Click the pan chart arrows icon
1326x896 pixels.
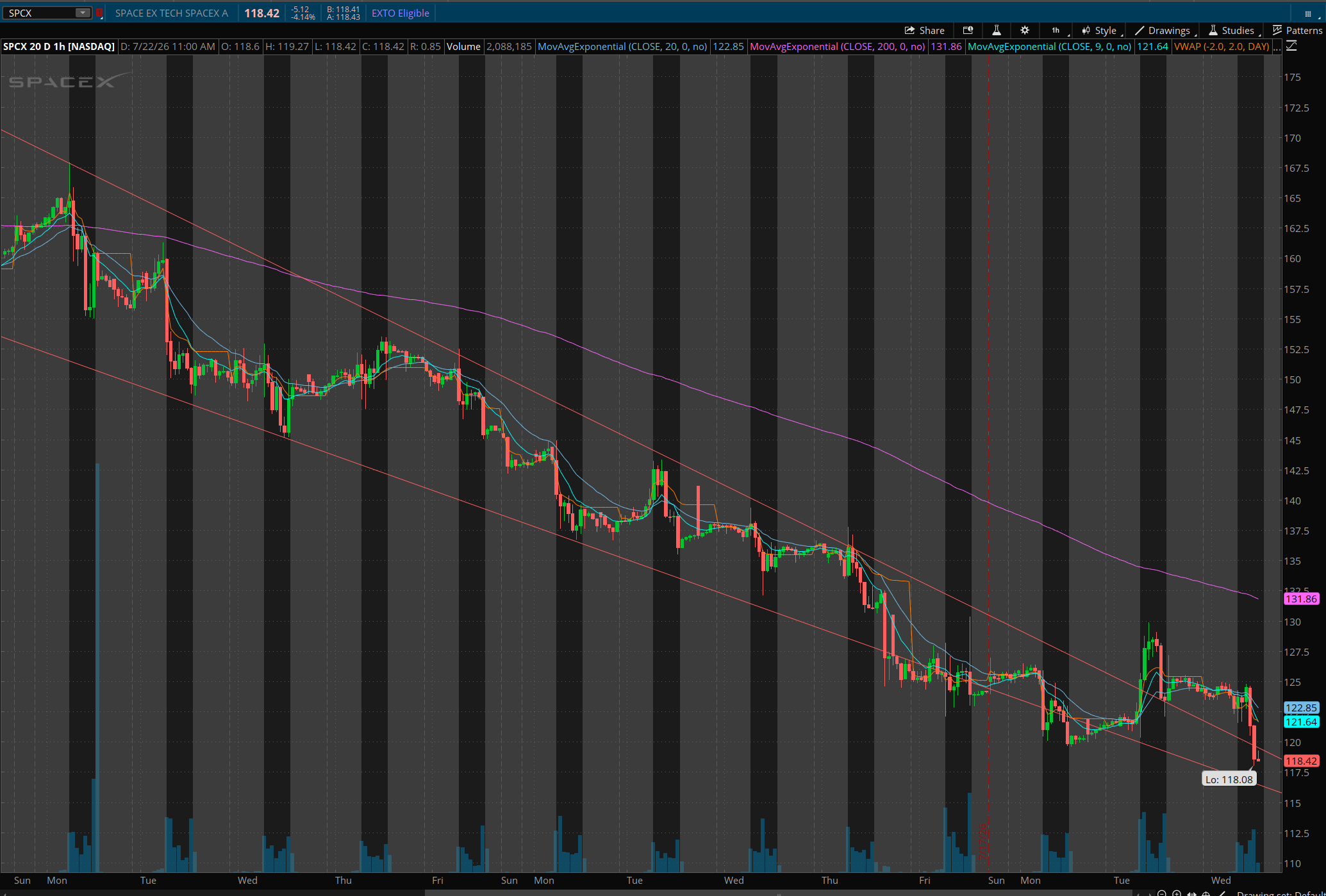[x=1191, y=893]
